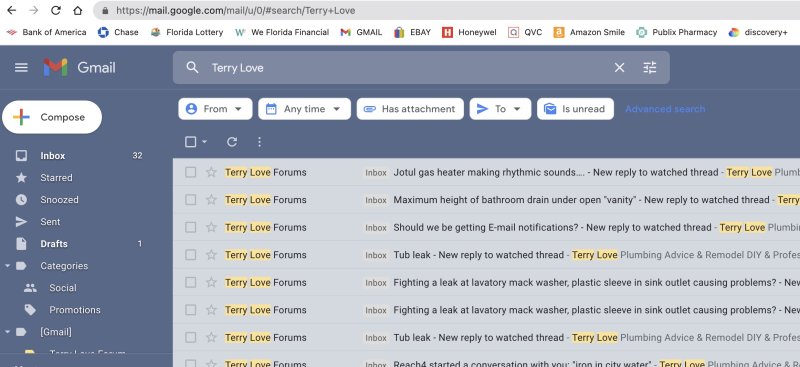Open the Should we be getting E-mail notifications email
Image resolution: width=800 pixels, height=367 pixels.
(486, 228)
